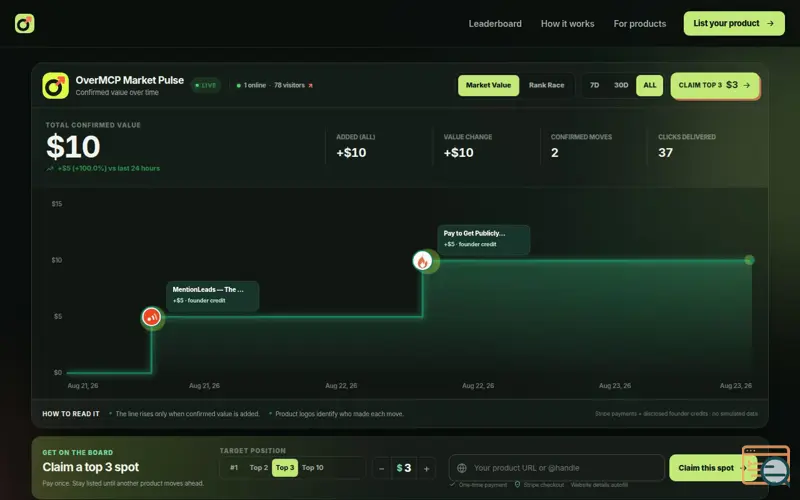This screenshot has height=500, width=800.
Task: Click the red arrow next to 78 visitors
Action: pyautogui.click(x=310, y=86)
